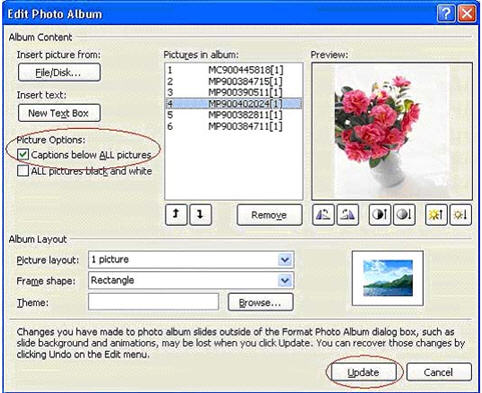Remove the selected picture
482x393 pixels.
(269, 215)
